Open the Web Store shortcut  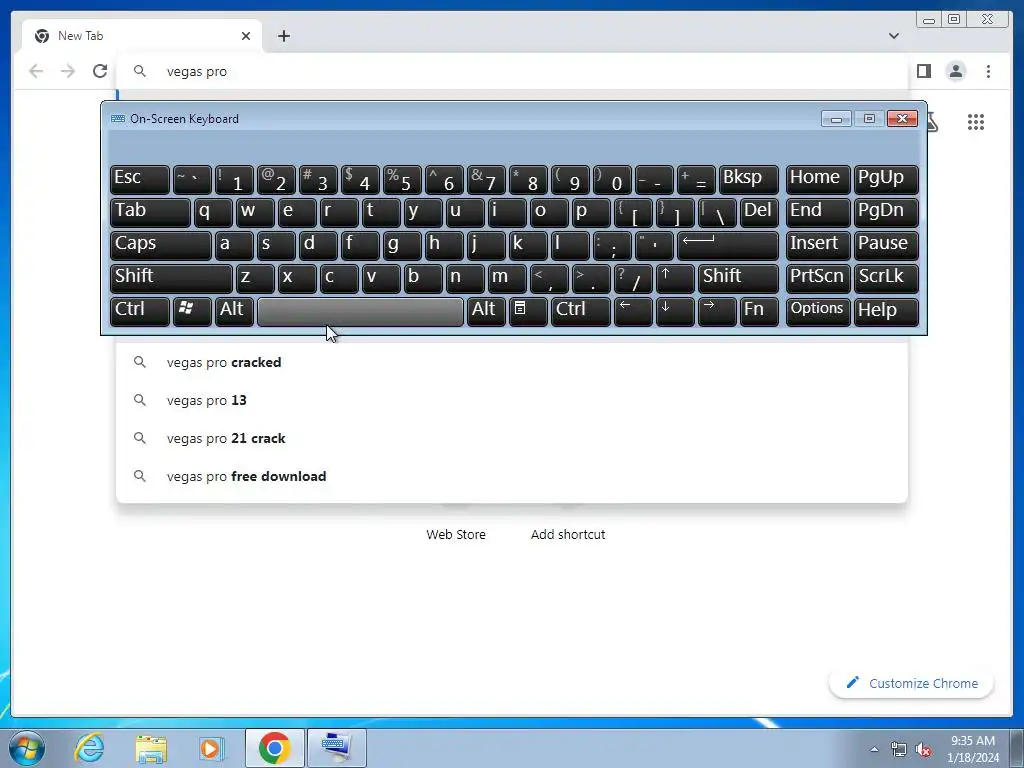click(x=456, y=534)
